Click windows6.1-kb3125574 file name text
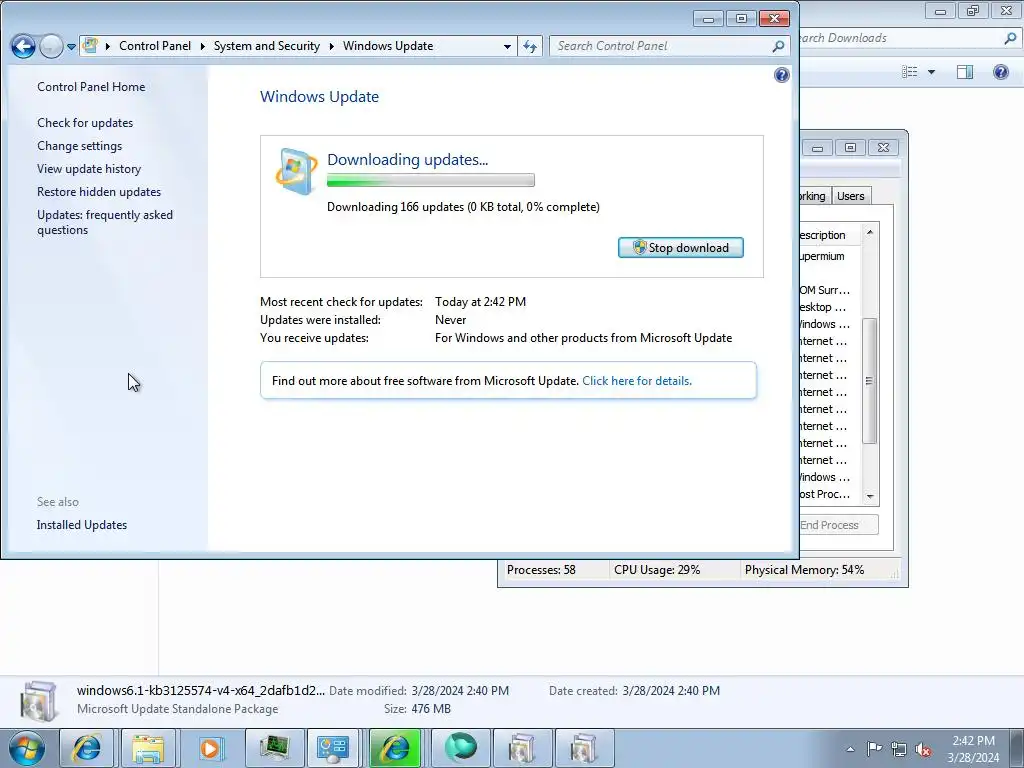 point(200,691)
